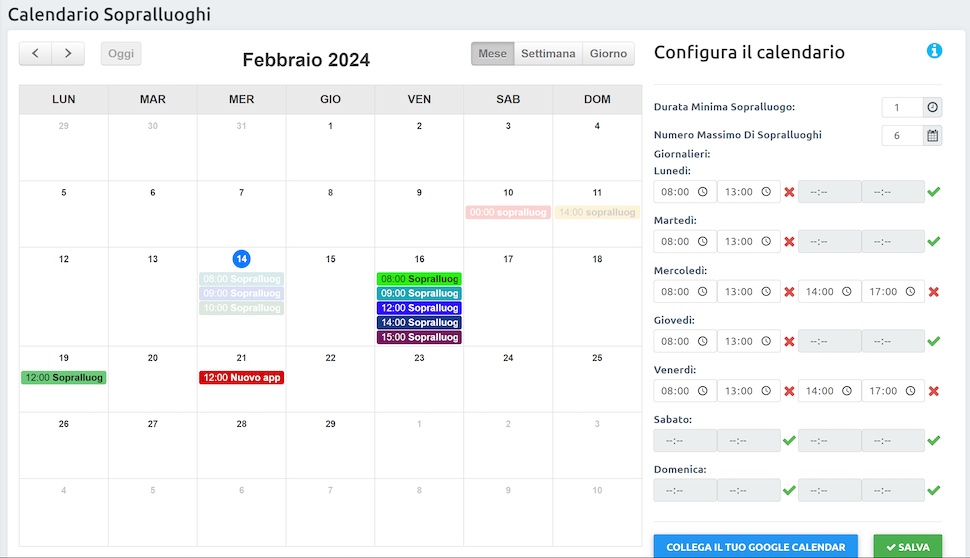Image resolution: width=970 pixels, height=558 pixels.
Task: Switch to Giorno view
Action: pyautogui.click(x=608, y=53)
